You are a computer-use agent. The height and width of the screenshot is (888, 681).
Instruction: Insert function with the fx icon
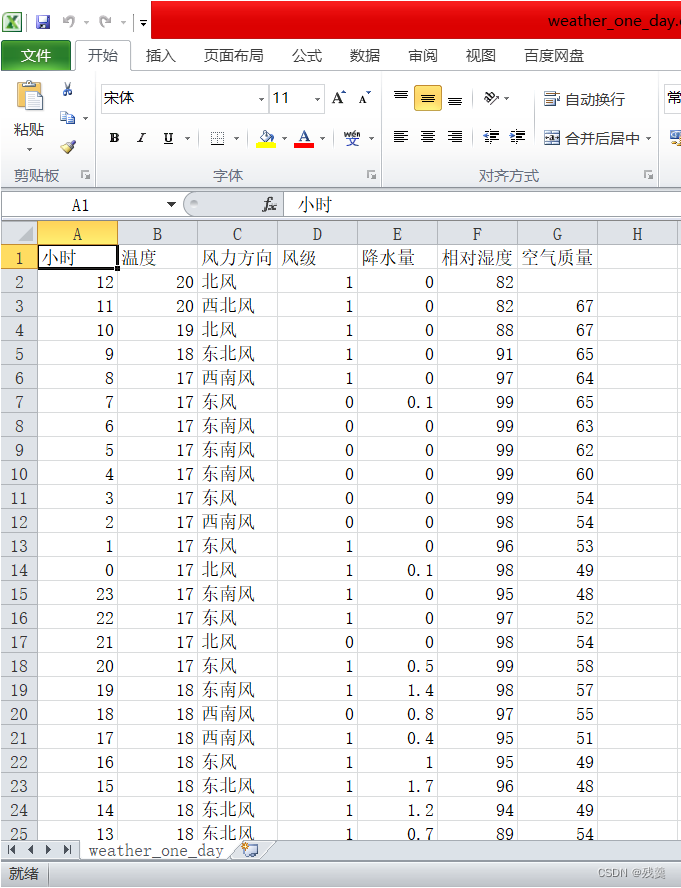pos(270,204)
